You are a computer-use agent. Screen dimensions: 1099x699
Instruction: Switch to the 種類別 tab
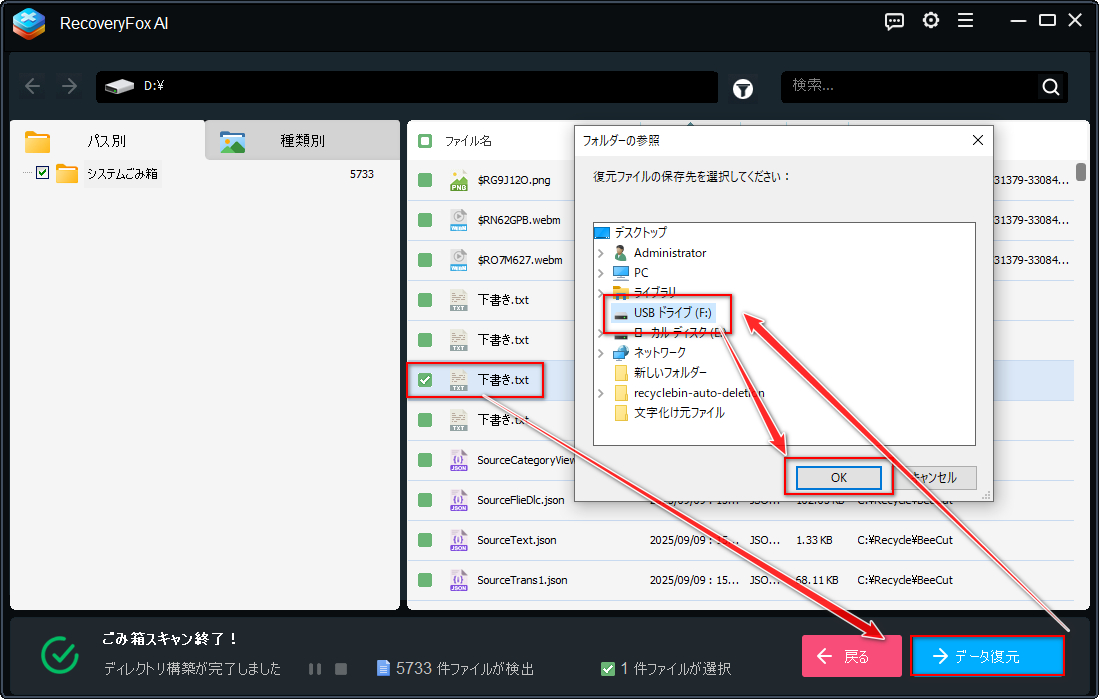coord(301,141)
